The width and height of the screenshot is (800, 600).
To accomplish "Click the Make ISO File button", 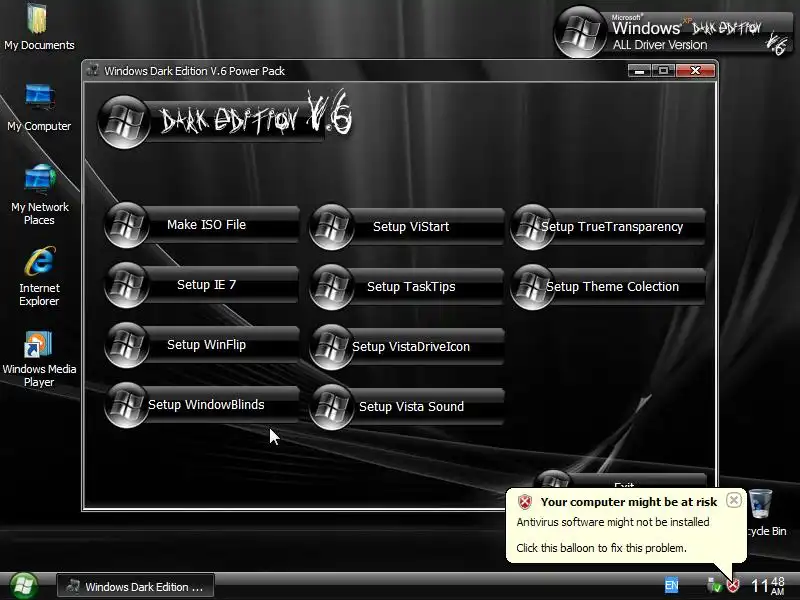I will pyautogui.click(x=202, y=225).
